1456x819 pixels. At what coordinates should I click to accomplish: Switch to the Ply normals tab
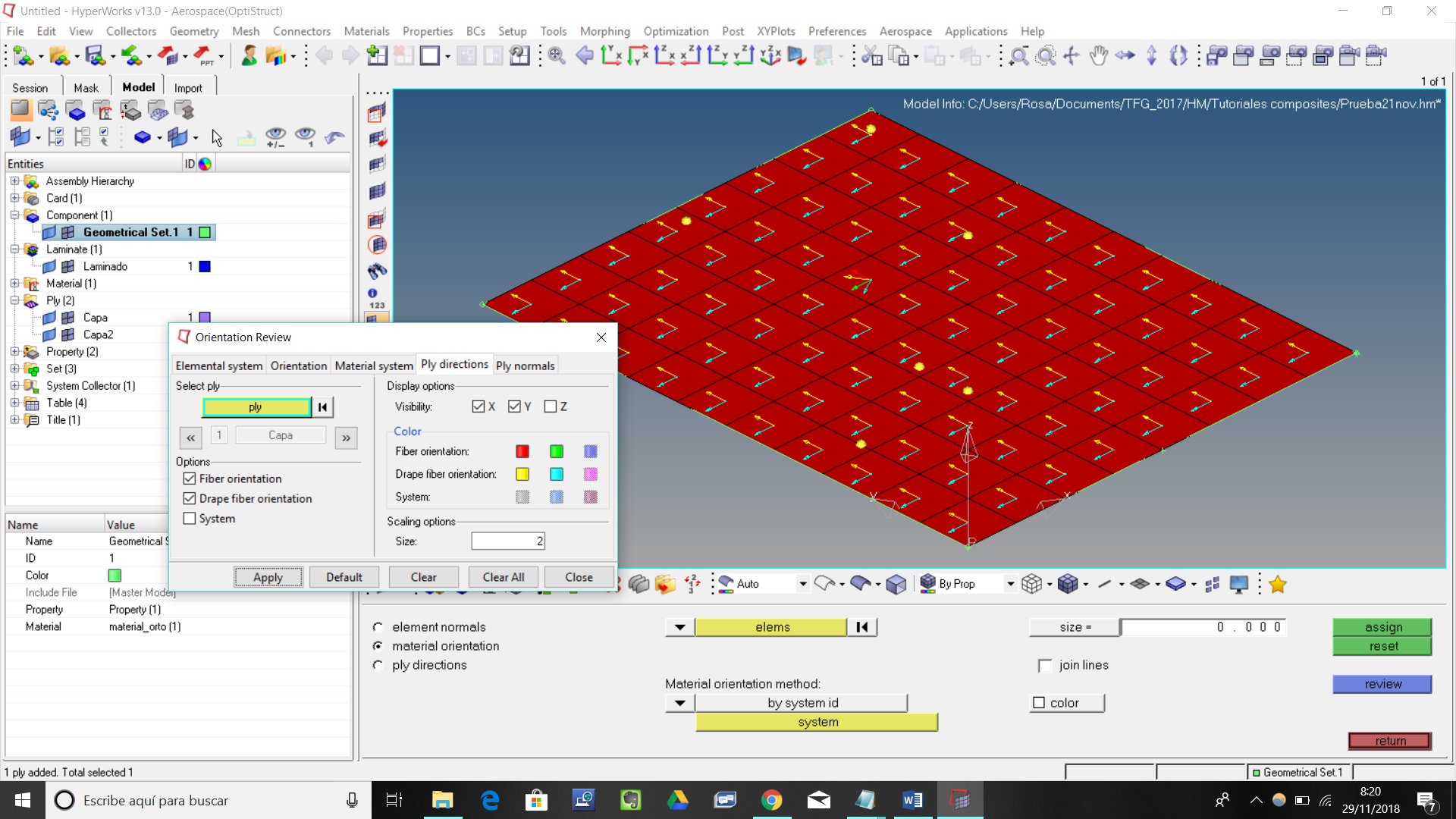tap(526, 365)
